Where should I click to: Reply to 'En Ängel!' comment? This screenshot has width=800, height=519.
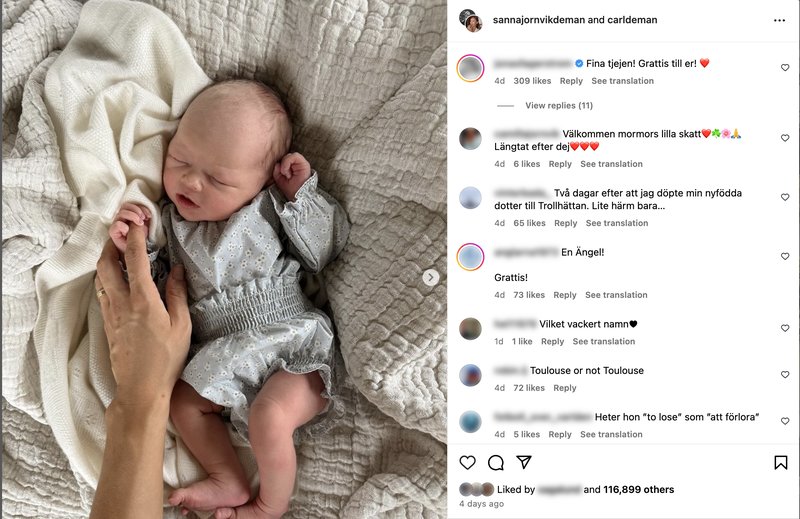point(565,295)
